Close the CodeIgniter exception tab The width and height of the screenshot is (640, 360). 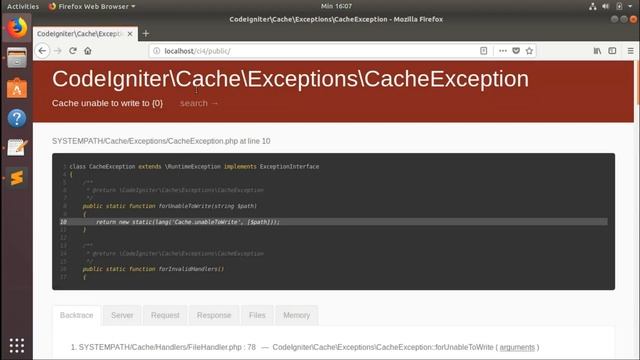point(130,34)
